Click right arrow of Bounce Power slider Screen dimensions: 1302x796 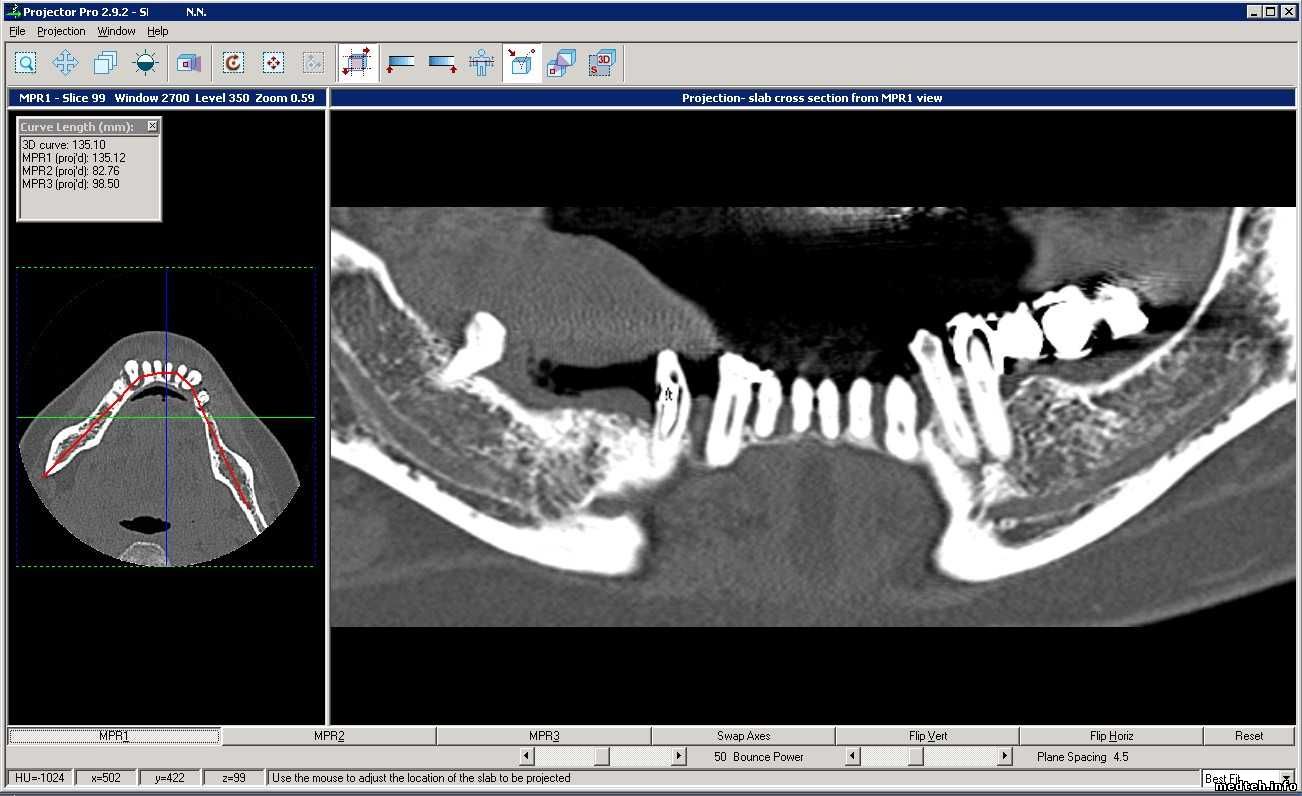point(679,757)
